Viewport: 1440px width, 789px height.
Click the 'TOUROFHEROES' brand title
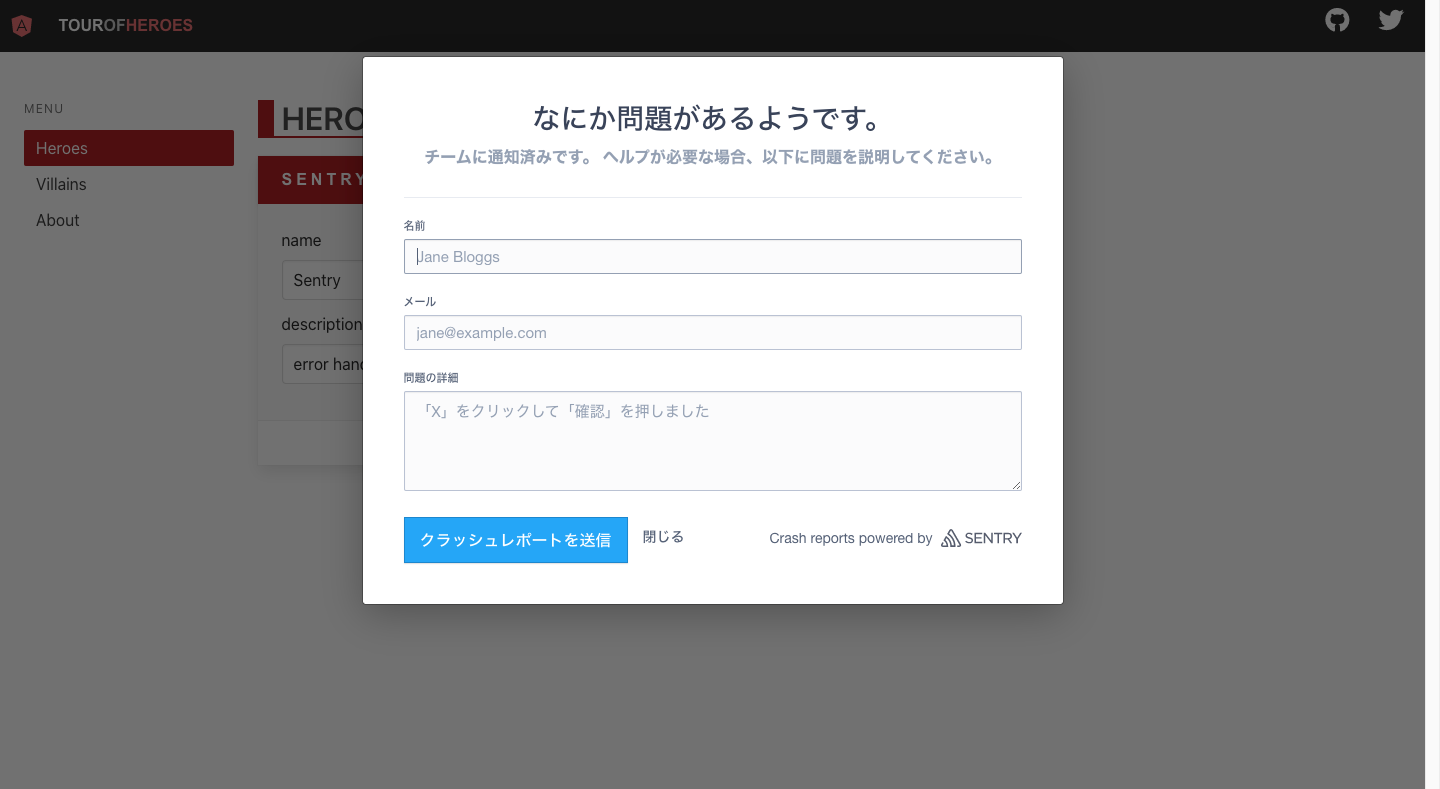pyautogui.click(x=125, y=25)
